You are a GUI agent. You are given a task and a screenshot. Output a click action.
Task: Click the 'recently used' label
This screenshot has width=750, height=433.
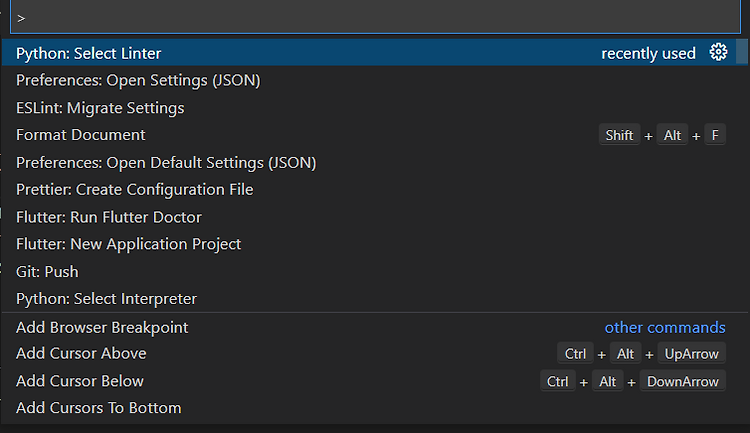(648, 53)
